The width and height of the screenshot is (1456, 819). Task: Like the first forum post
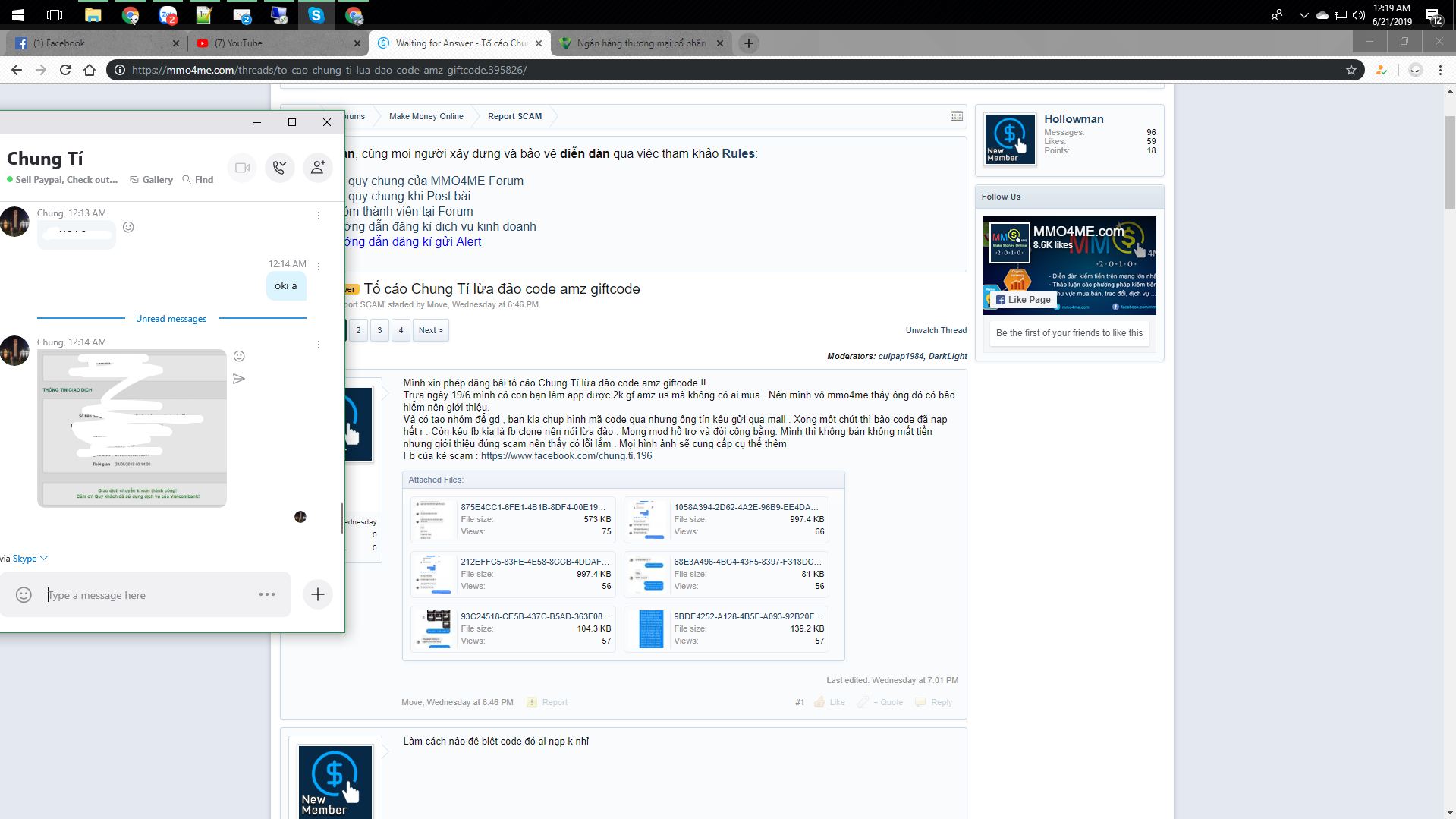point(830,702)
